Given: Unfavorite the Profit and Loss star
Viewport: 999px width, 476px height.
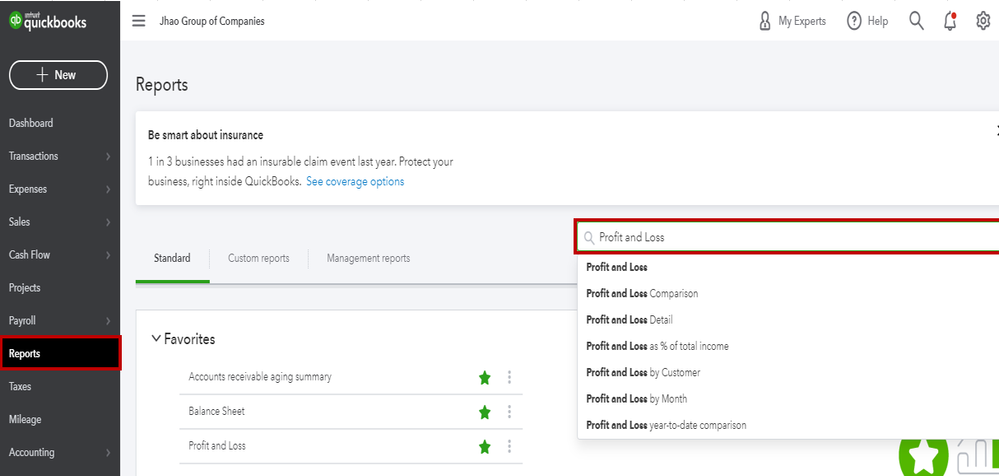Looking at the screenshot, I should [485, 447].
